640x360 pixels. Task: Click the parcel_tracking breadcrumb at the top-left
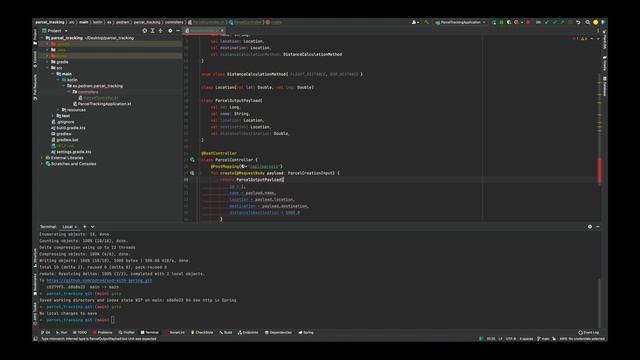50,22
